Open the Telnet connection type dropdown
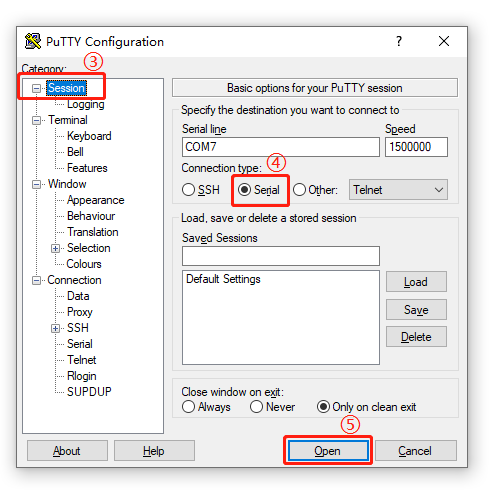Screen dimensions: 496x492 click(398, 190)
